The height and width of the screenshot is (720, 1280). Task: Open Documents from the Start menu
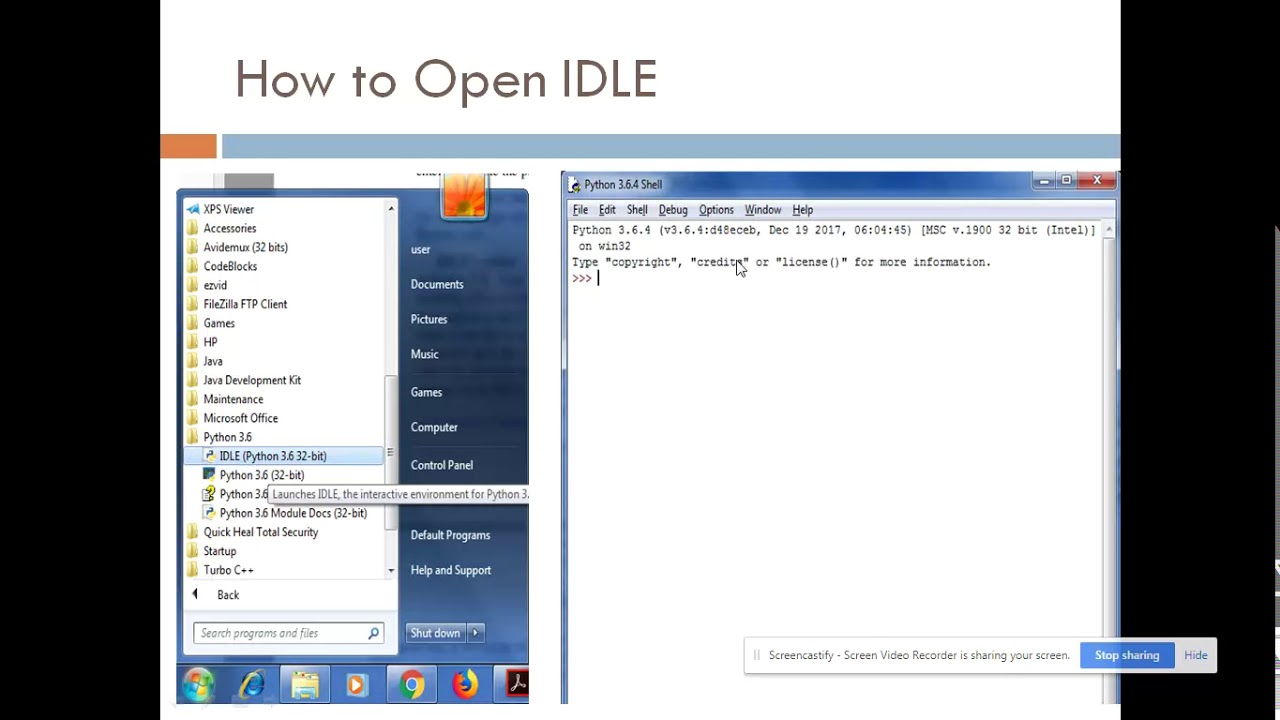(x=437, y=284)
